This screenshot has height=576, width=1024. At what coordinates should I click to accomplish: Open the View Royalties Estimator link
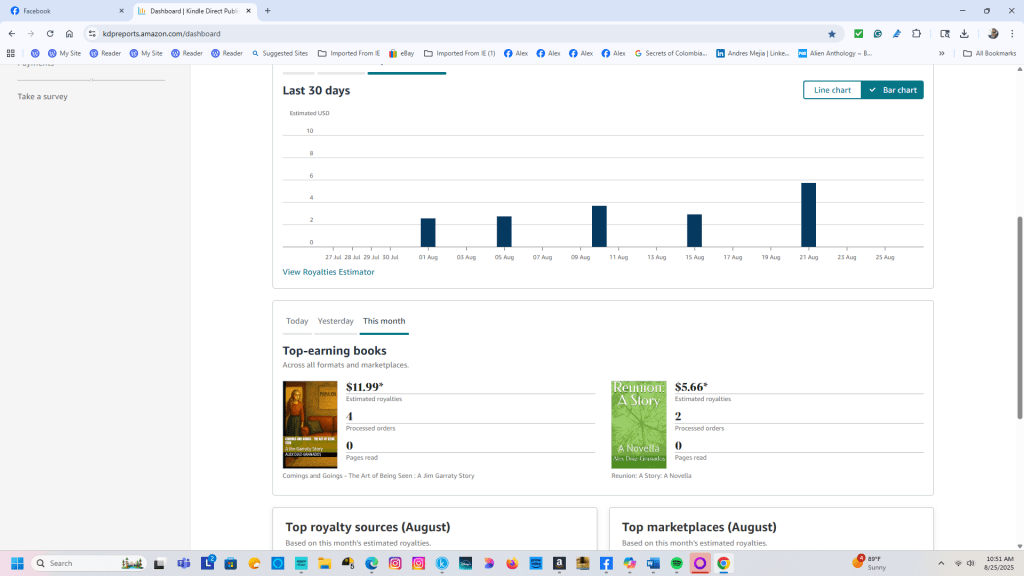tap(328, 272)
